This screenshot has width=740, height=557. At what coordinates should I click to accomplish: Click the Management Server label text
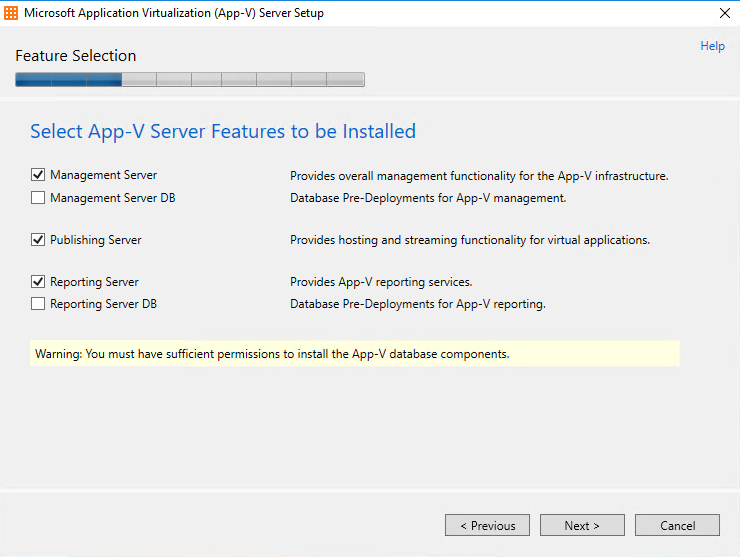pyautogui.click(x=103, y=175)
